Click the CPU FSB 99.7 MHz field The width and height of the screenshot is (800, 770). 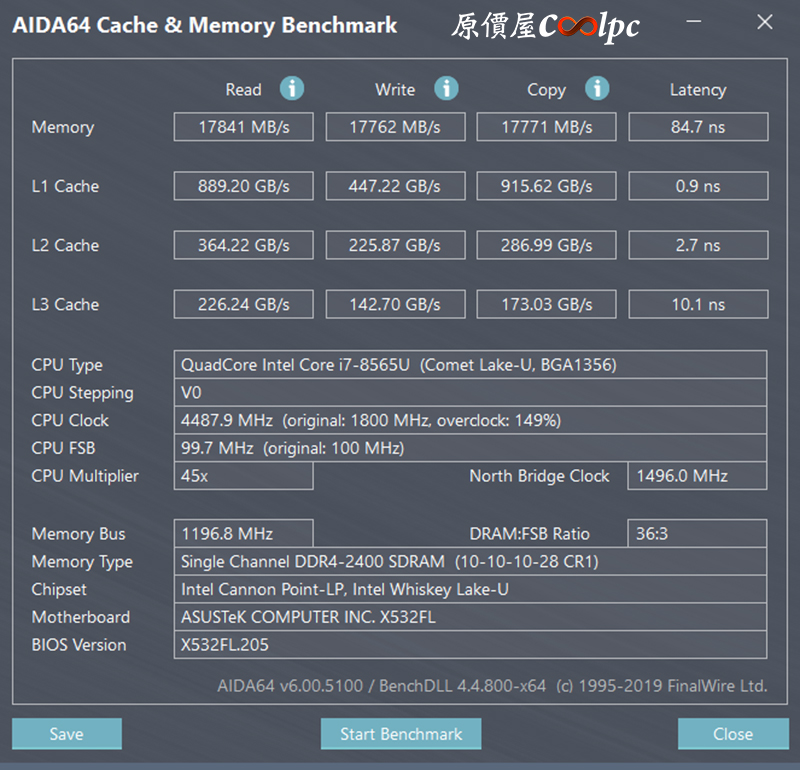[x=470, y=448]
